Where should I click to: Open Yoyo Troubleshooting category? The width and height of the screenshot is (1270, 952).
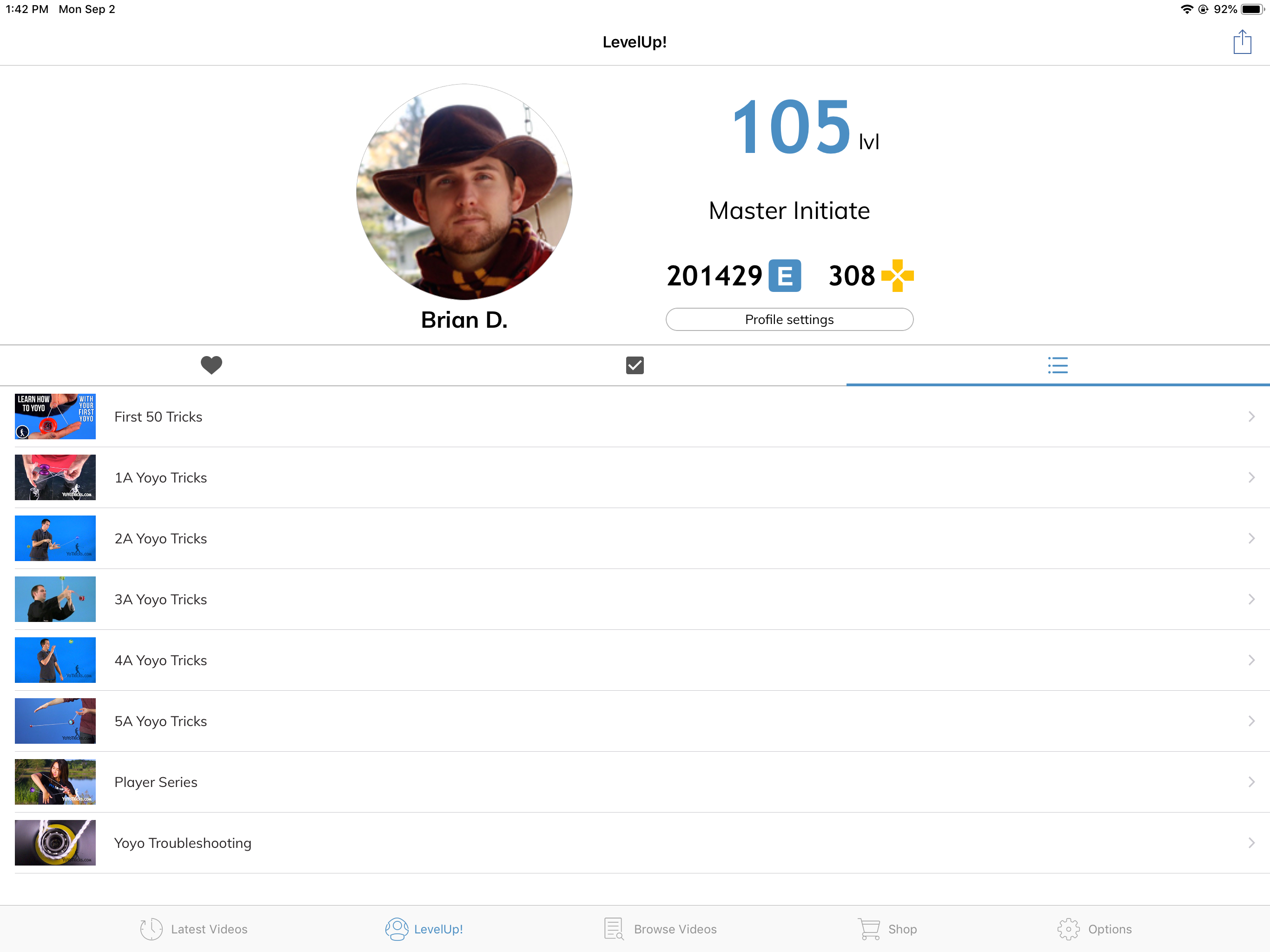(635, 842)
